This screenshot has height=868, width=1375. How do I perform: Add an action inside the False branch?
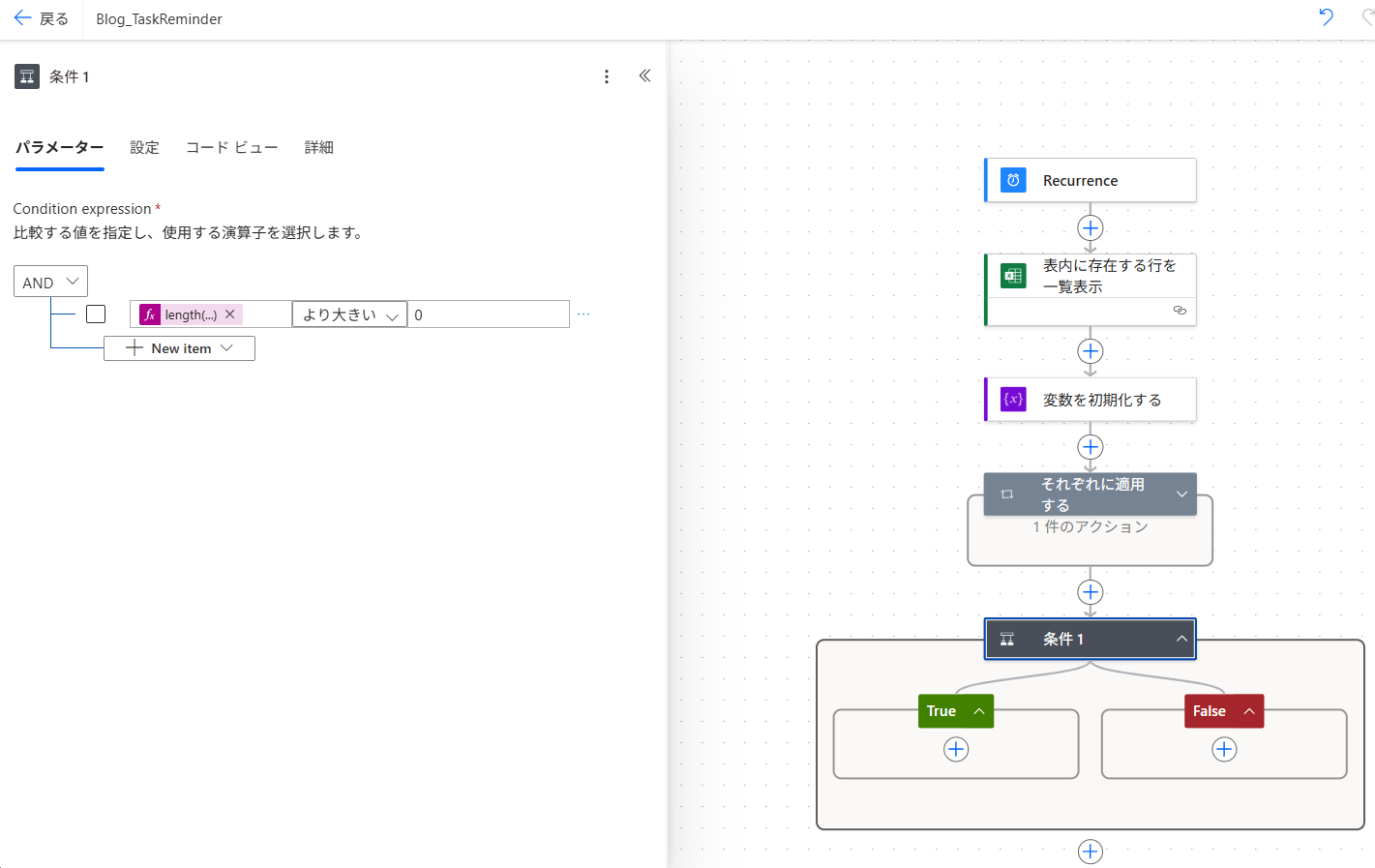tap(1224, 749)
